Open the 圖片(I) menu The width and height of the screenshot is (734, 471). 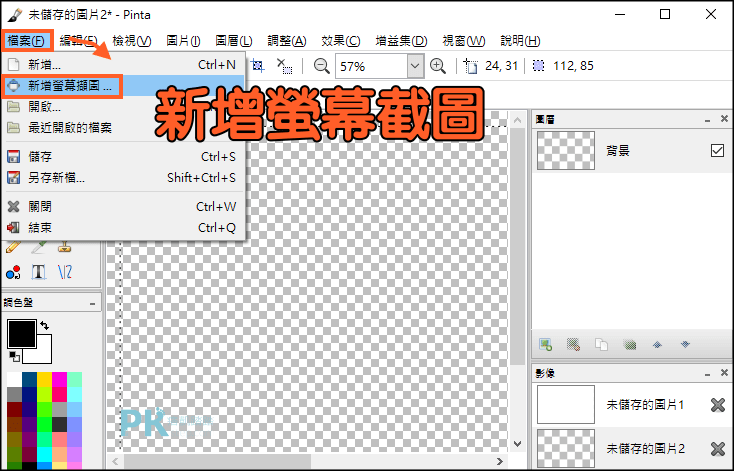point(184,41)
